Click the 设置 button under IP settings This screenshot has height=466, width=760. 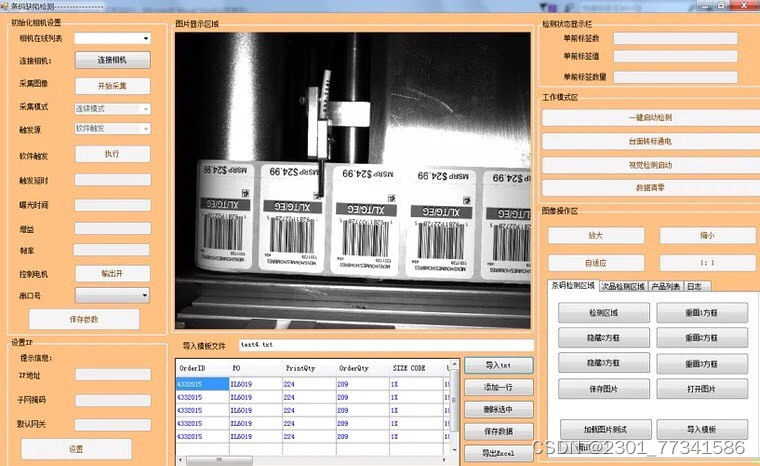click(x=76, y=449)
